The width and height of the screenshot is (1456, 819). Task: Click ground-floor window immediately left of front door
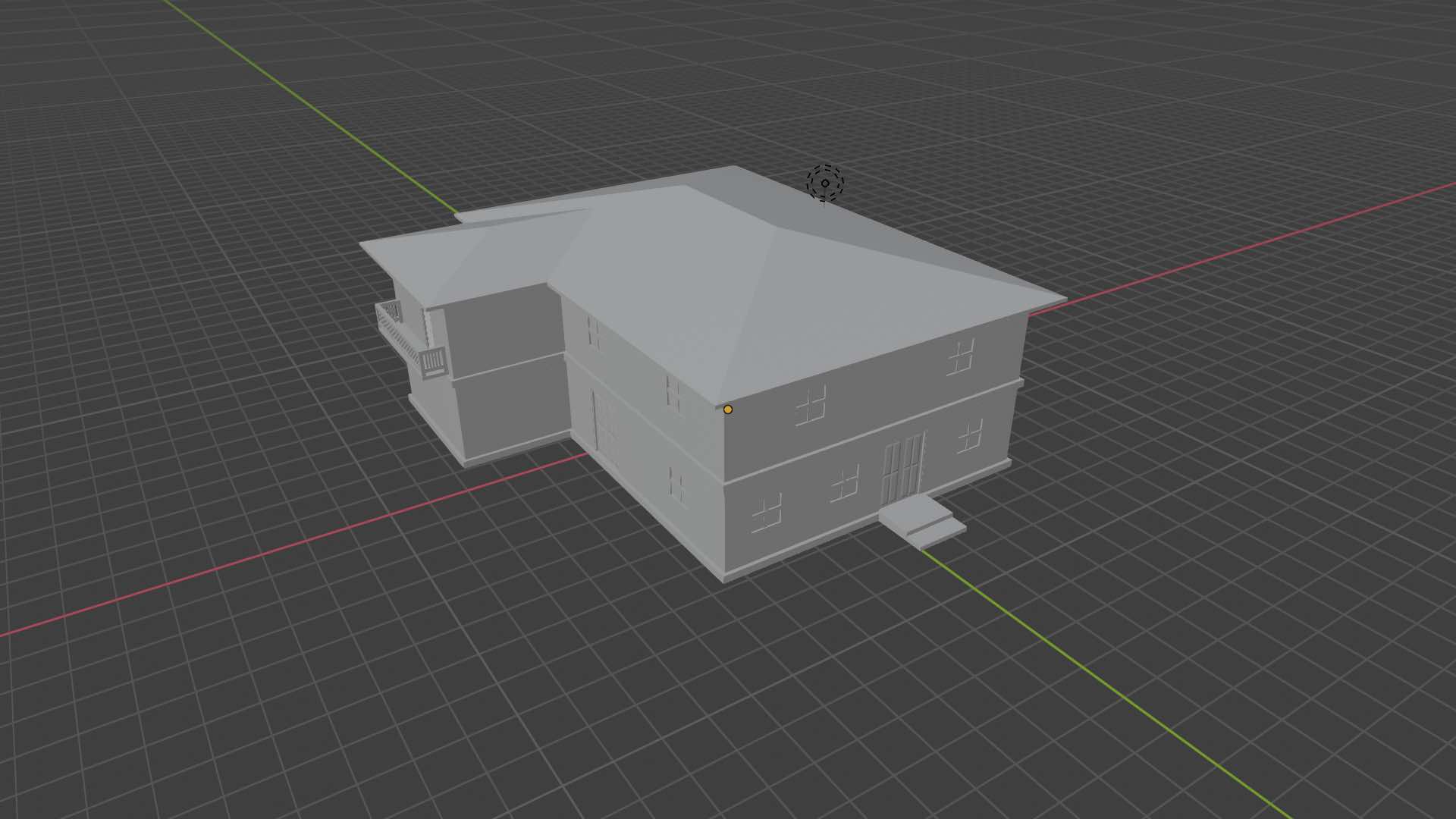pyautogui.click(x=846, y=484)
